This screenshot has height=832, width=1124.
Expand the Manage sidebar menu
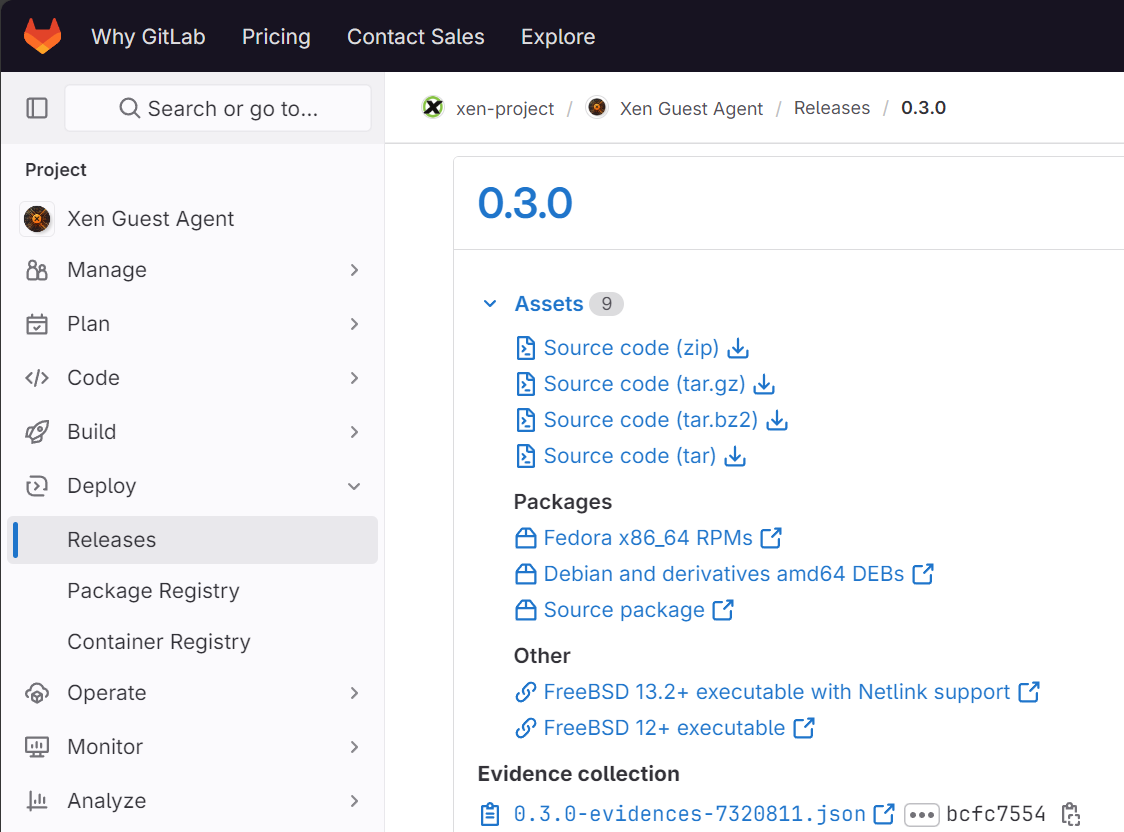coord(354,270)
